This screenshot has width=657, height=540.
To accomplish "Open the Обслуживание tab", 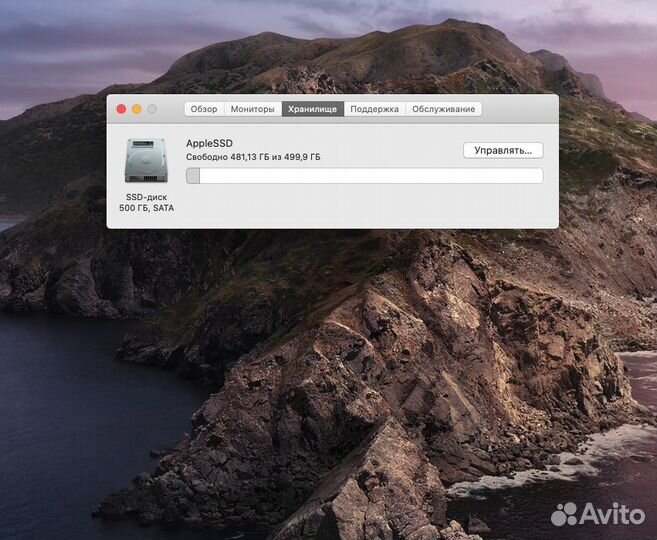I will (x=443, y=109).
